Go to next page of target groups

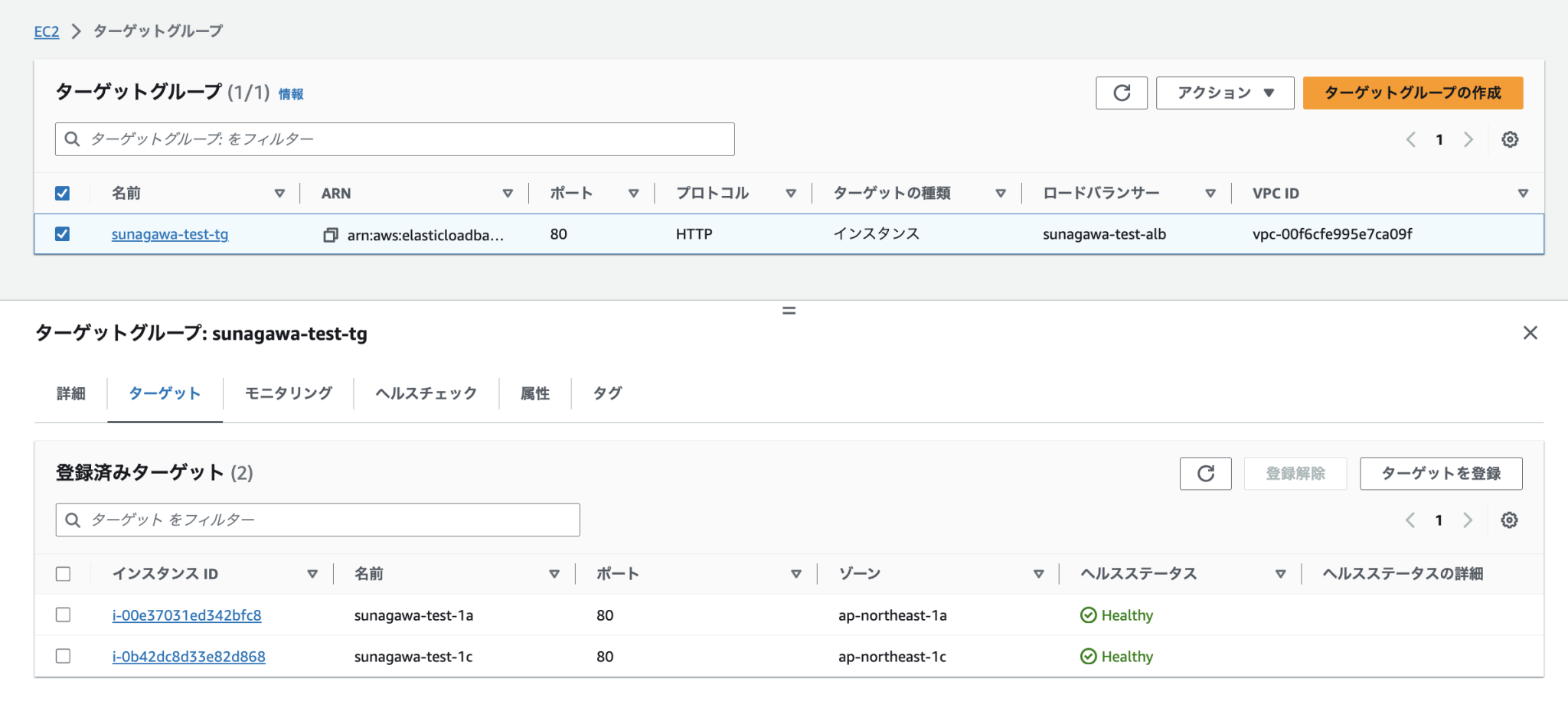point(1468,139)
